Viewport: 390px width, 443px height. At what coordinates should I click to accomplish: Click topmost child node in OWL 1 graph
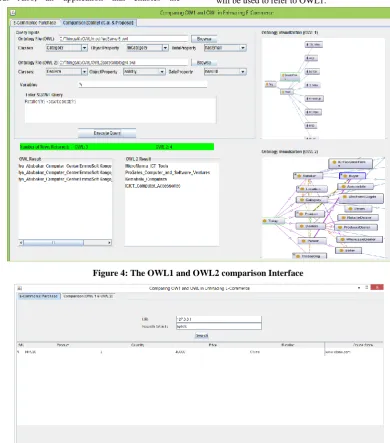314,44
